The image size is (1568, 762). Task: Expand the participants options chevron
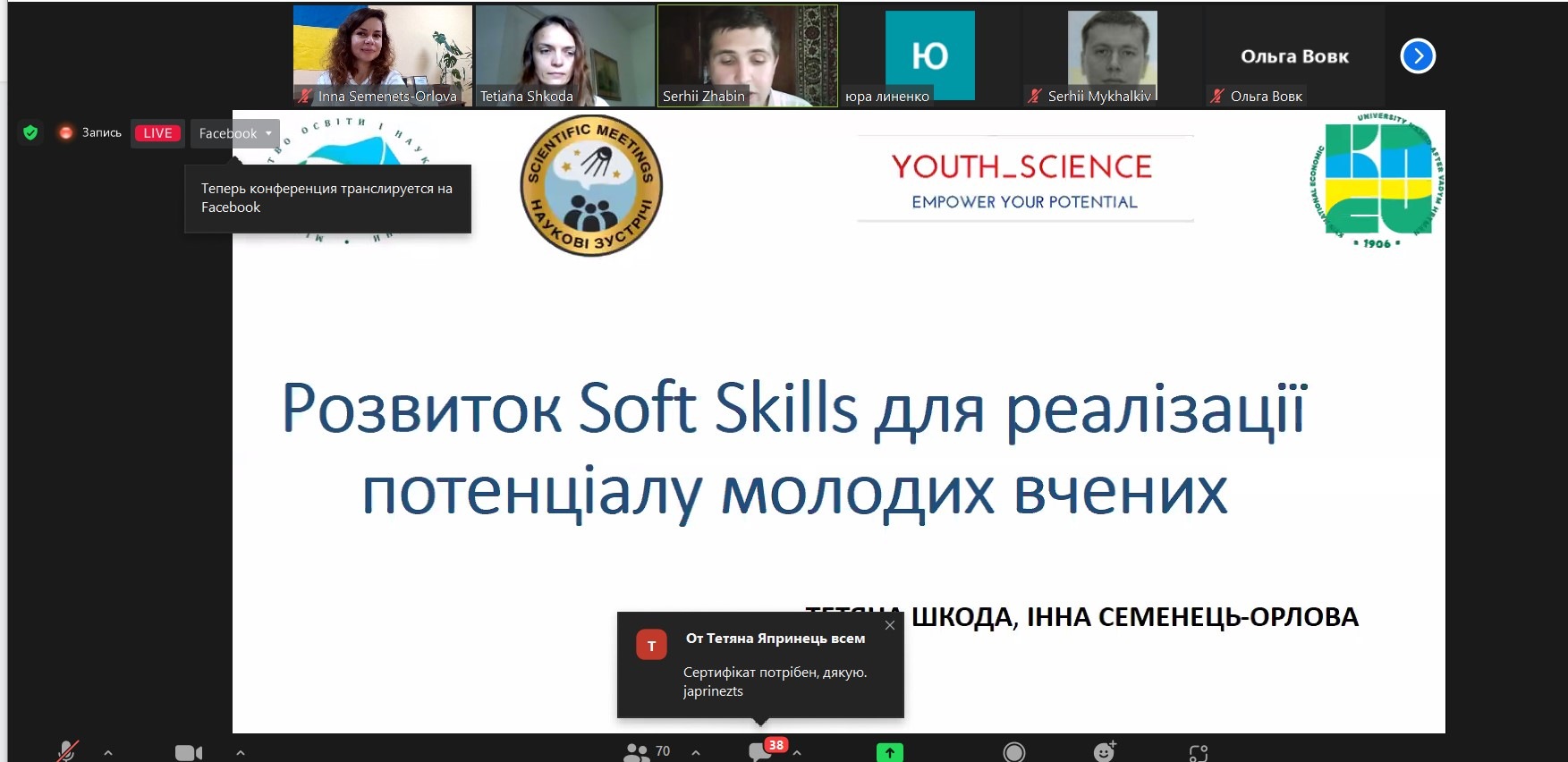696,753
